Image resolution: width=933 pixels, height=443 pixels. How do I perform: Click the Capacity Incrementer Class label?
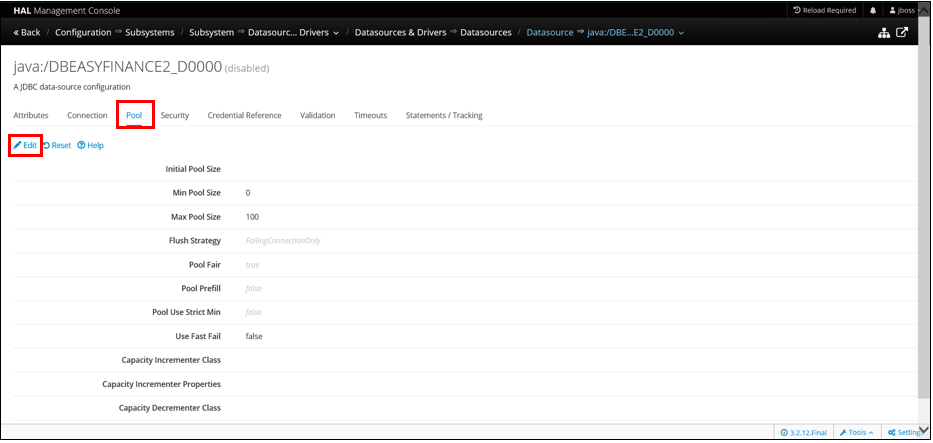click(x=171, y=360)
